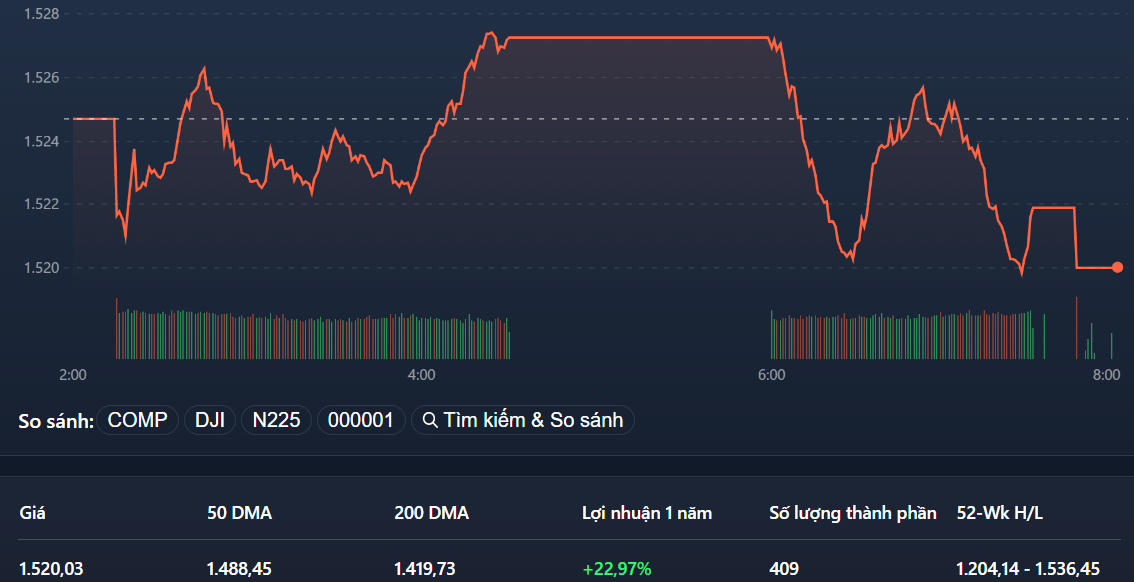Open the Tìm kiếm & So sánh search field
This screenshot has height=582, width=1134.
point(522,420)
